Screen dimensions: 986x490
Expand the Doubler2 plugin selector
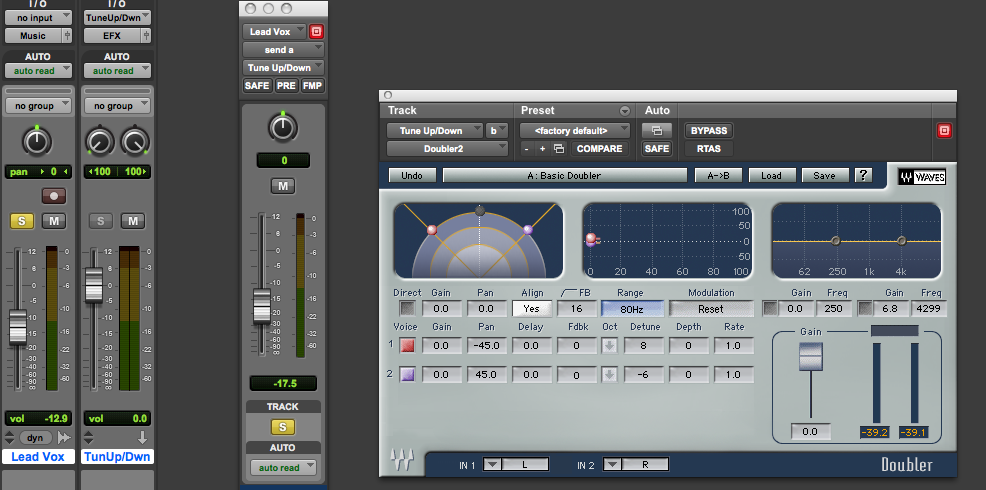click(x=446, y=148)
